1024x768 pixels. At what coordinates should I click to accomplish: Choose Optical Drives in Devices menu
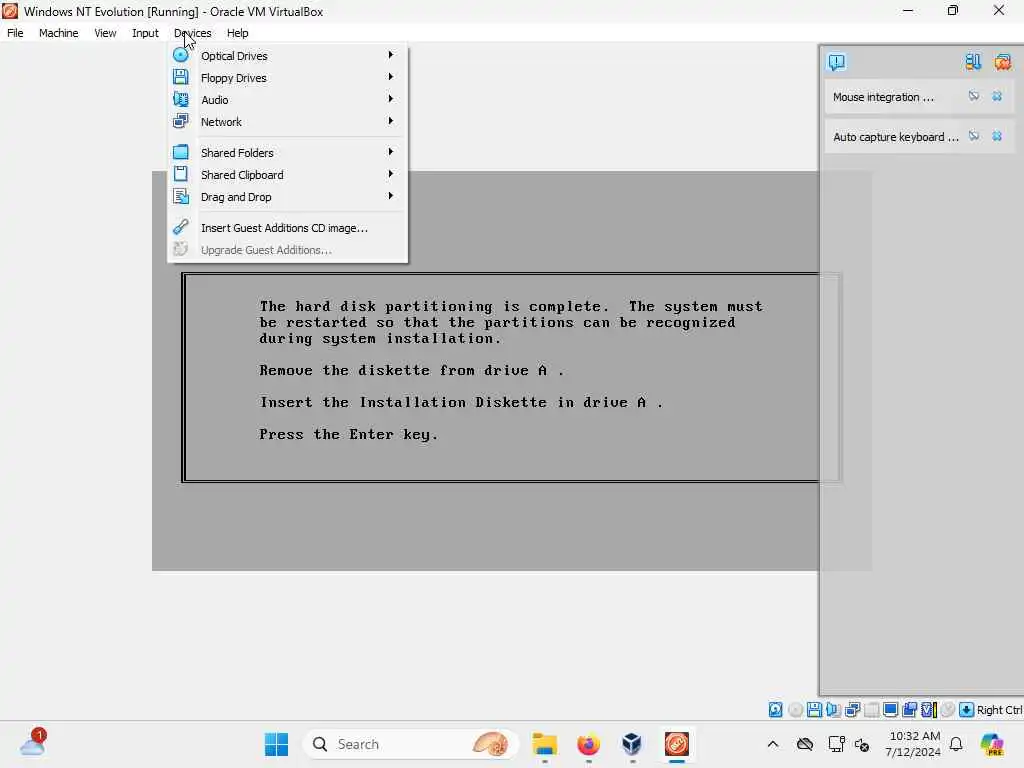[x=287, y=56]
